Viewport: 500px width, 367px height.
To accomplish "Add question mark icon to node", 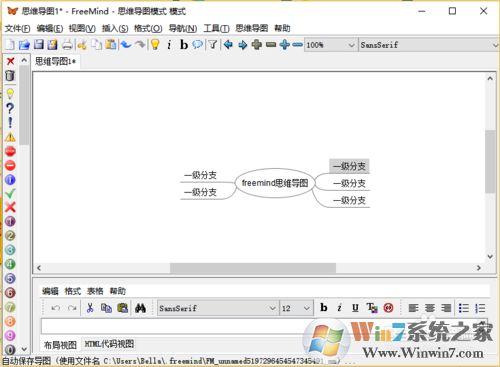I will [10, 108].
